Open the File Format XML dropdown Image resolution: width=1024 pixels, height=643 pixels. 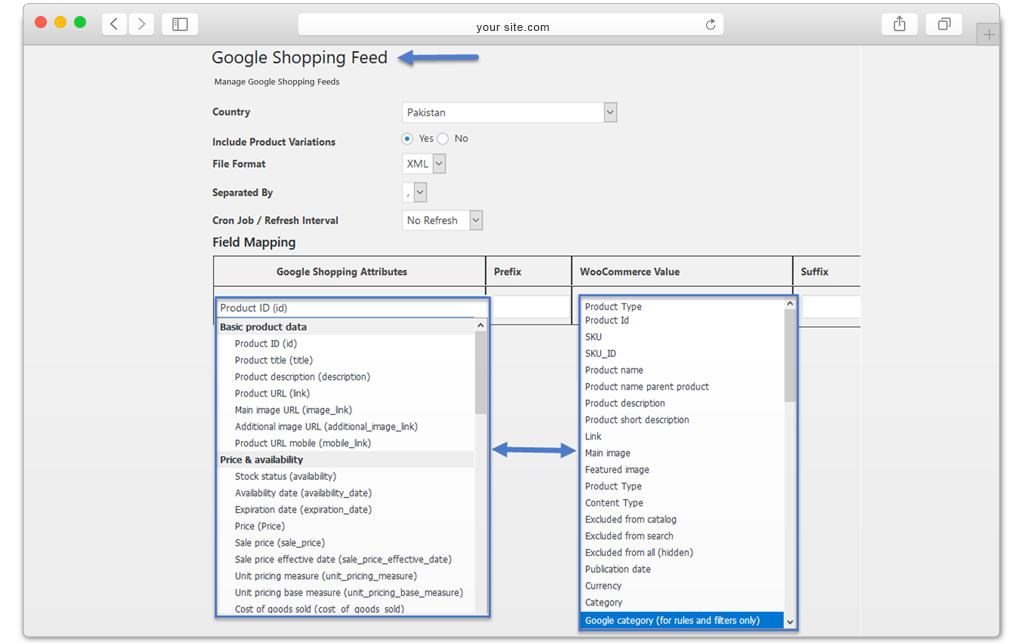pyautogui.click(x=424, y=164)
